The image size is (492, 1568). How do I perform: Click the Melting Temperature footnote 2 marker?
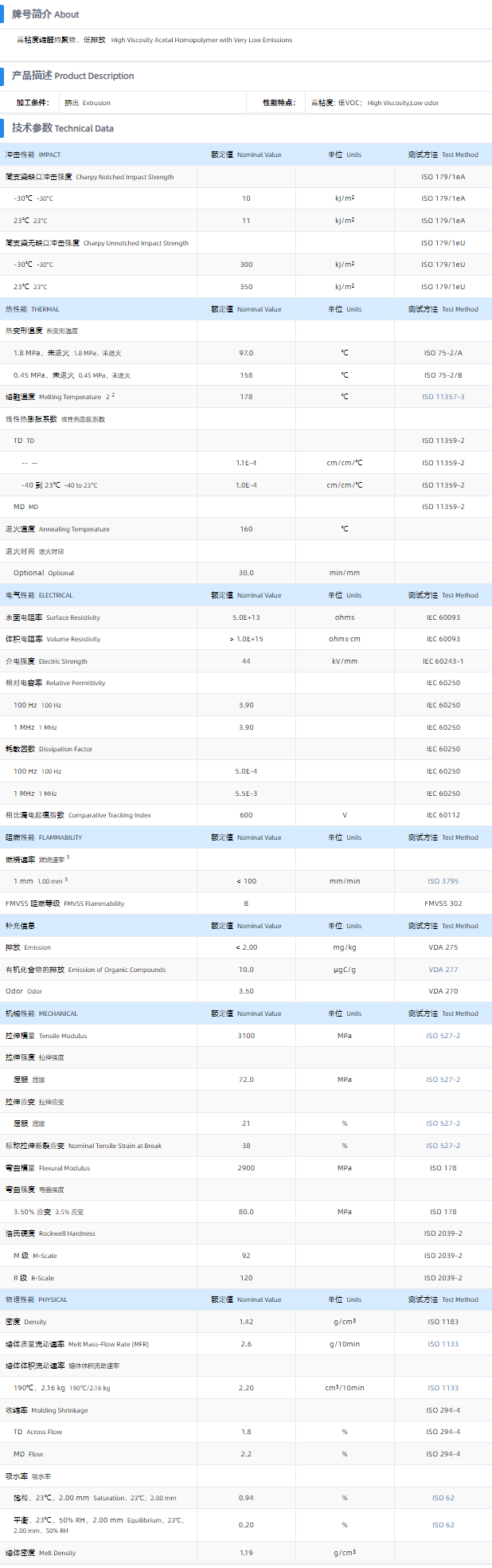point(112,395)
